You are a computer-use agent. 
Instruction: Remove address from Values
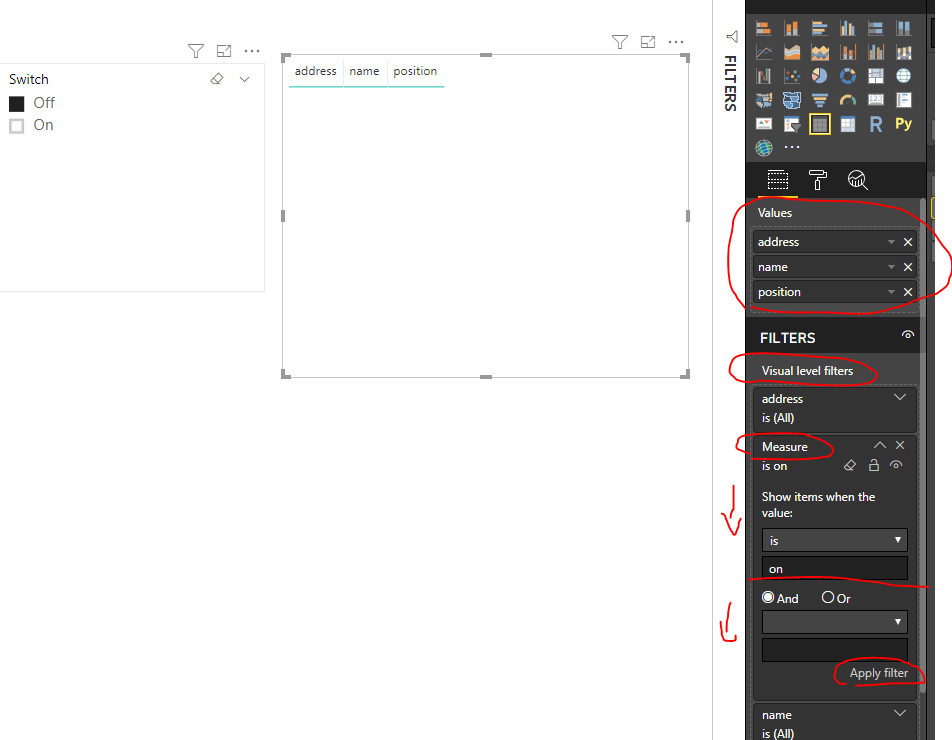point(908,242)
